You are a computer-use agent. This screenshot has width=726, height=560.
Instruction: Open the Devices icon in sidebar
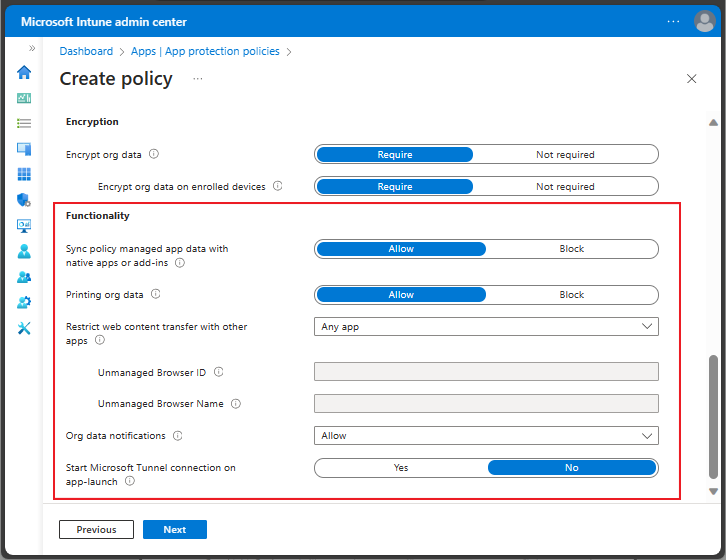coord(24,149)
